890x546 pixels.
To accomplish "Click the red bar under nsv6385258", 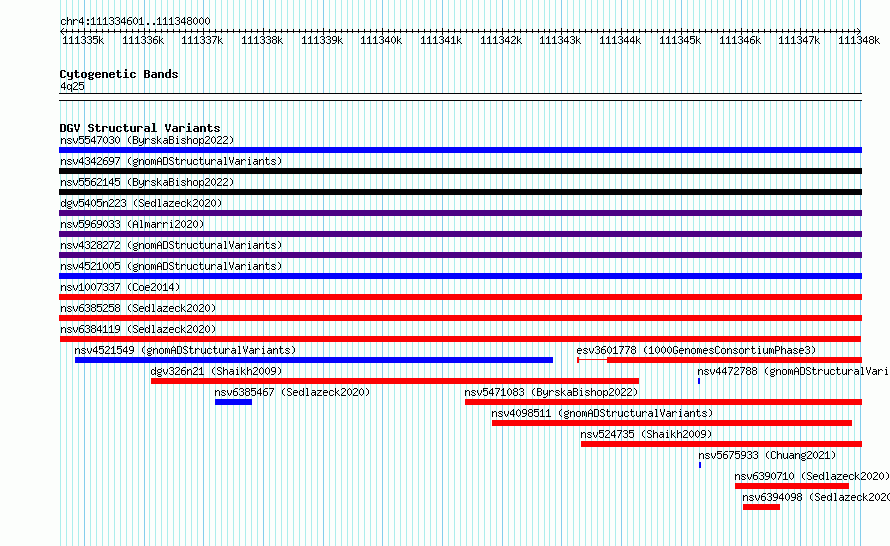I will [x=460, y=318].
